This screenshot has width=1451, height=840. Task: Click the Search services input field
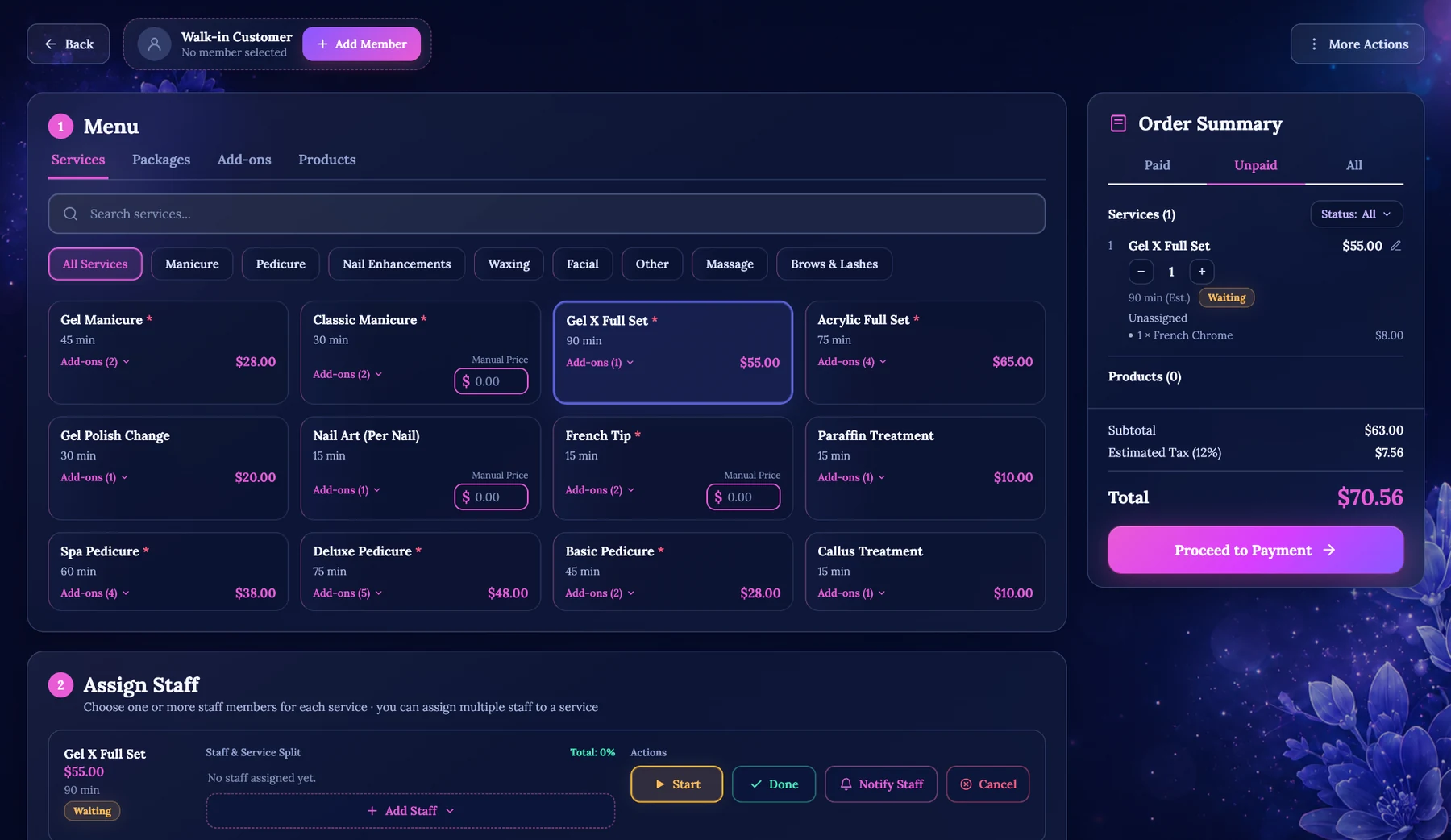click(547, 214)
